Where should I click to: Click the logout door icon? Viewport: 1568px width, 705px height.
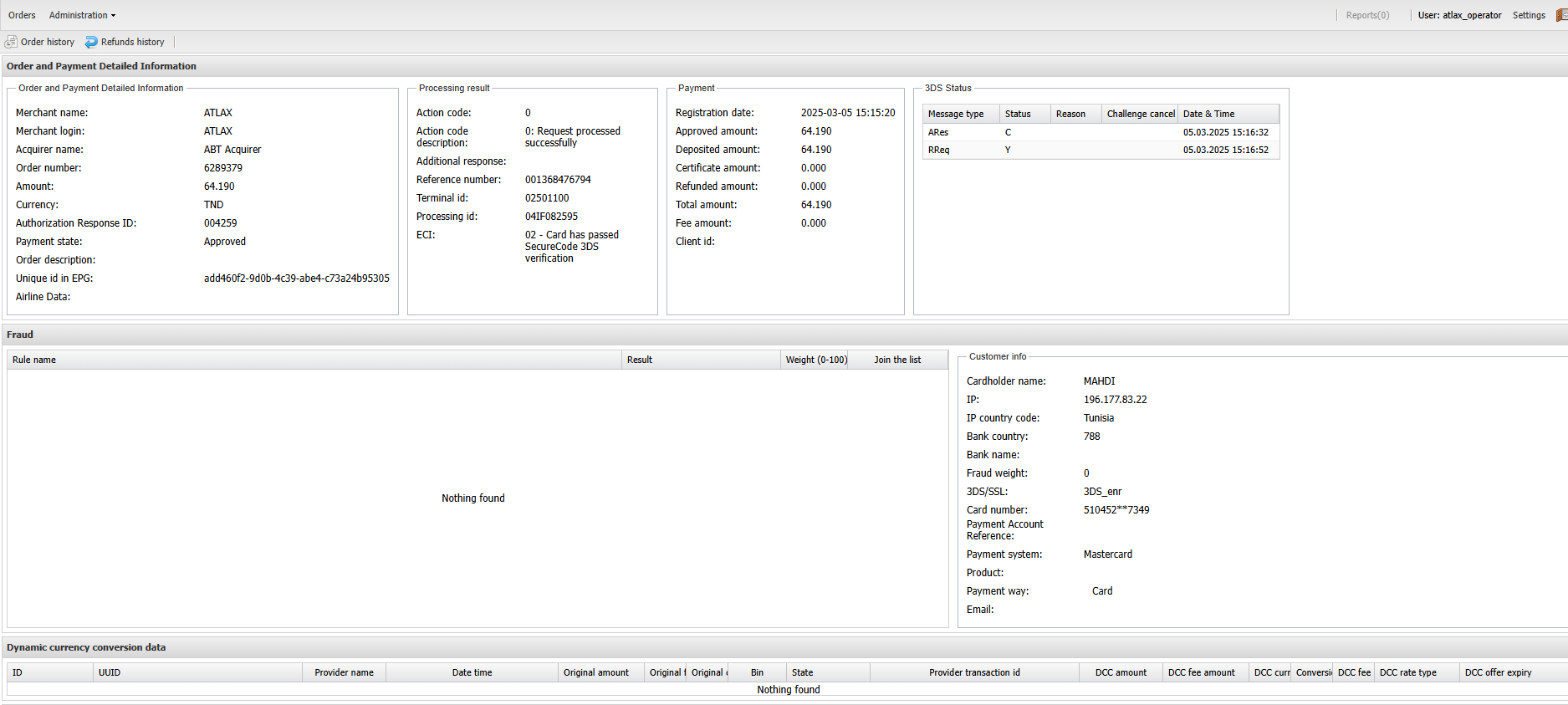click(x=1560, y=15)
